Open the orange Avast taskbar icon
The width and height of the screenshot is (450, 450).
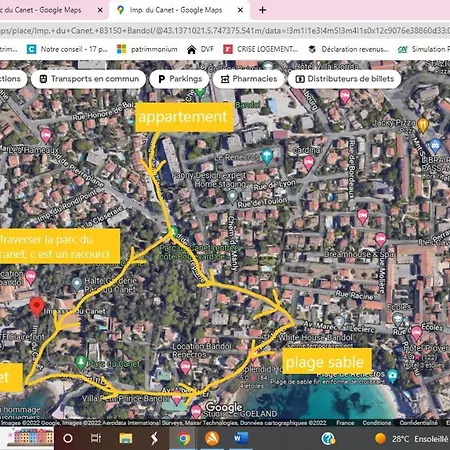pyautogui.click(x=212, y=438)
